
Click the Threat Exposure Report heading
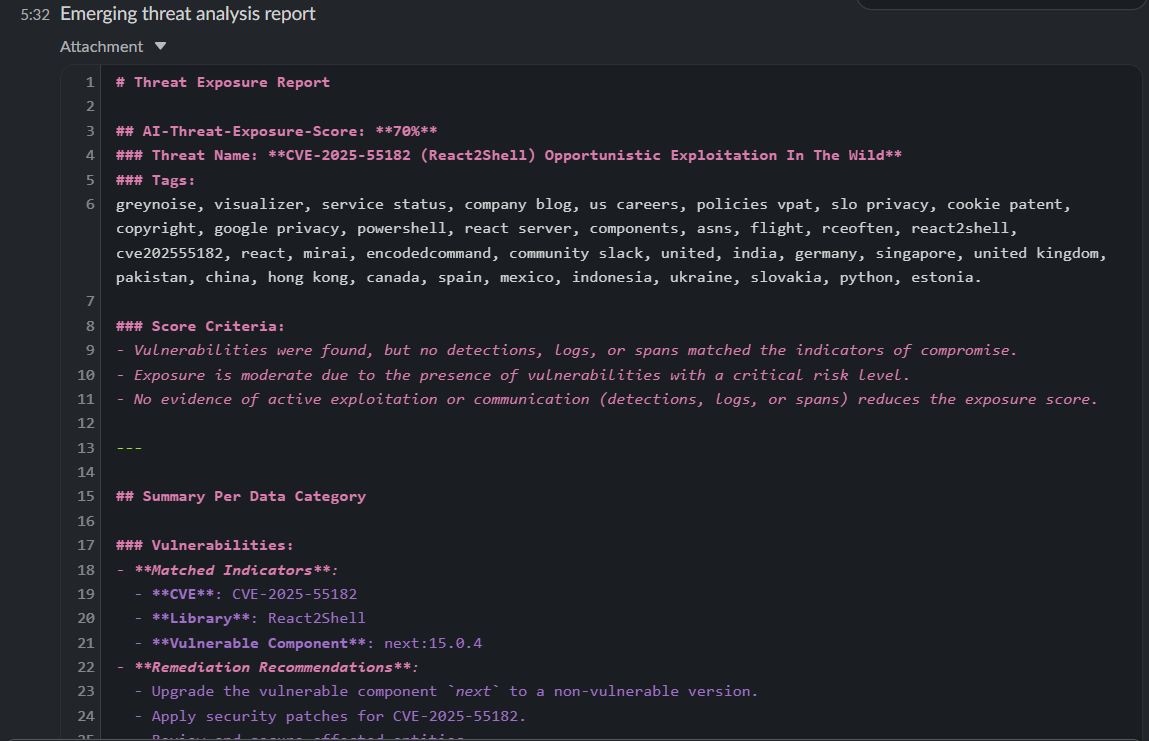pyautogui.click(x=223, y=82)
